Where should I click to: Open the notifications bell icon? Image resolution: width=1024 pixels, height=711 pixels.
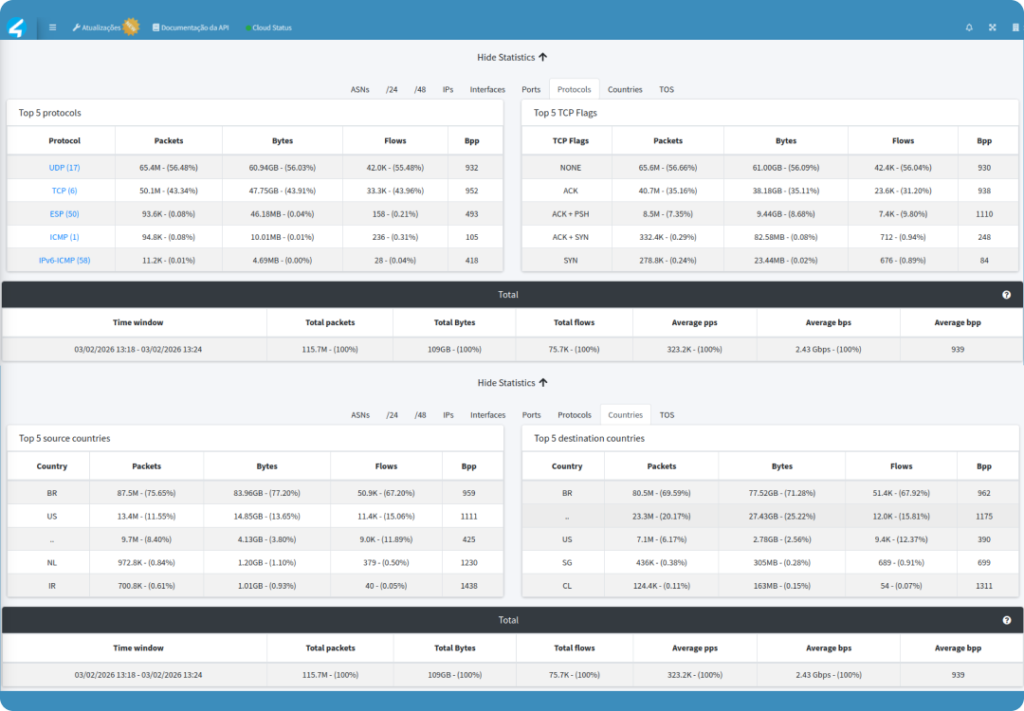(968, 28)
